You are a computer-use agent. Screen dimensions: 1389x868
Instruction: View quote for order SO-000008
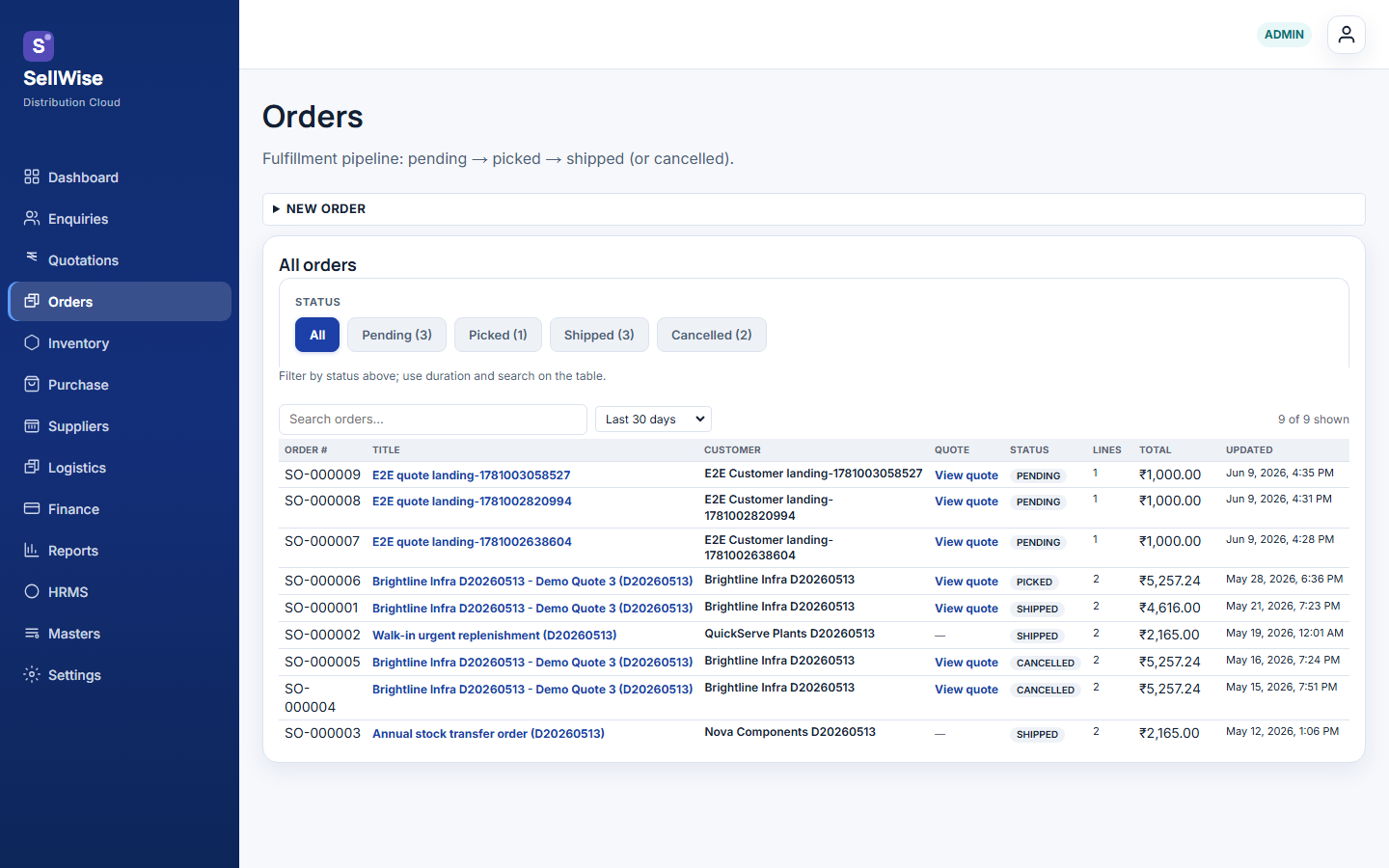(x=967, y=502)
